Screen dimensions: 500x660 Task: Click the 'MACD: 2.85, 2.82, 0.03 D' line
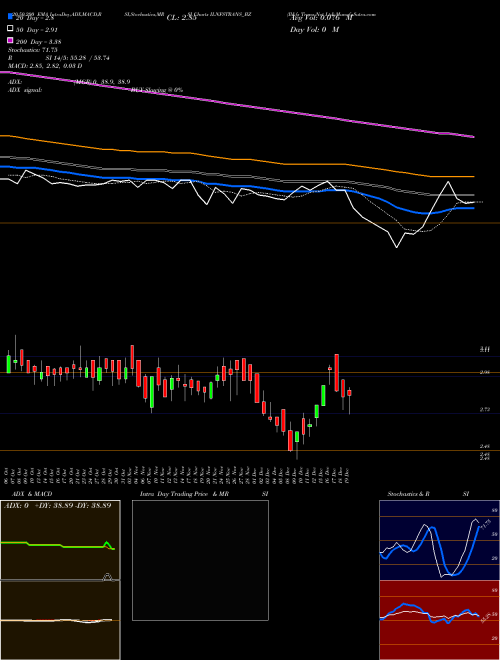point(45,66)
